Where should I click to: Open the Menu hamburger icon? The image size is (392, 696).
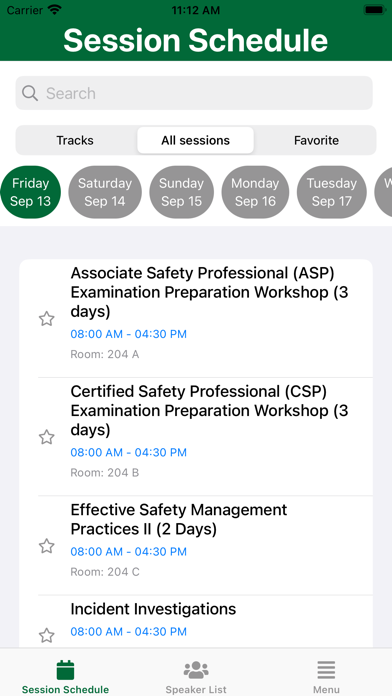[326, 670]
